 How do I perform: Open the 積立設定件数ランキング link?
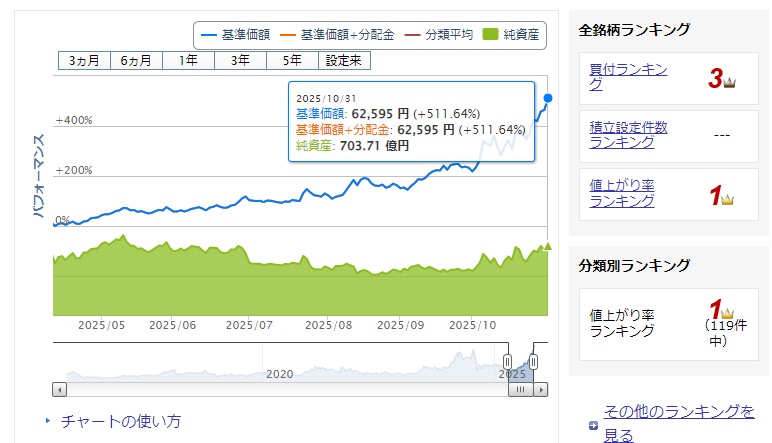coord(628,134)
